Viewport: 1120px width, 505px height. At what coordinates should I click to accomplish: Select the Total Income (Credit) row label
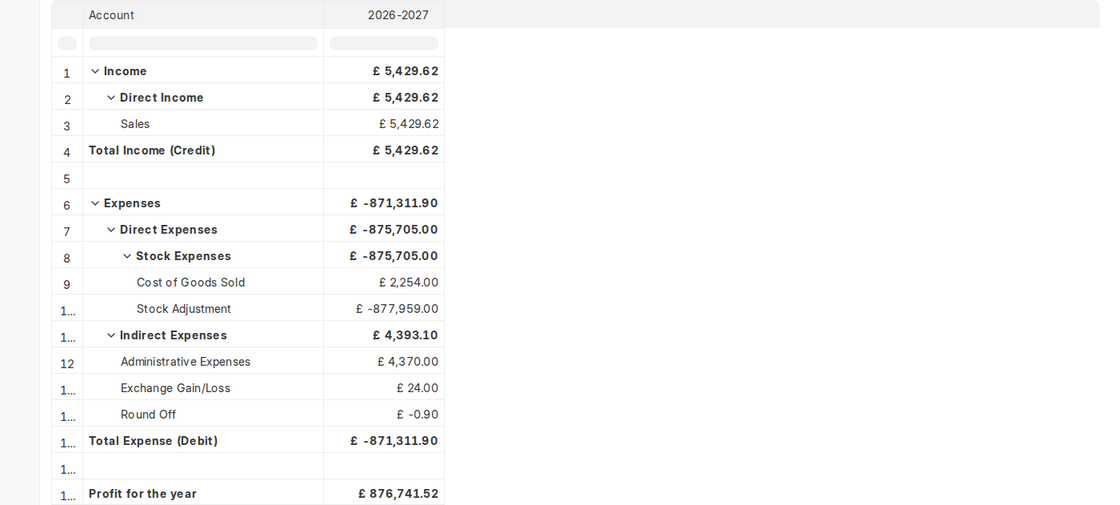pos(151,151)
